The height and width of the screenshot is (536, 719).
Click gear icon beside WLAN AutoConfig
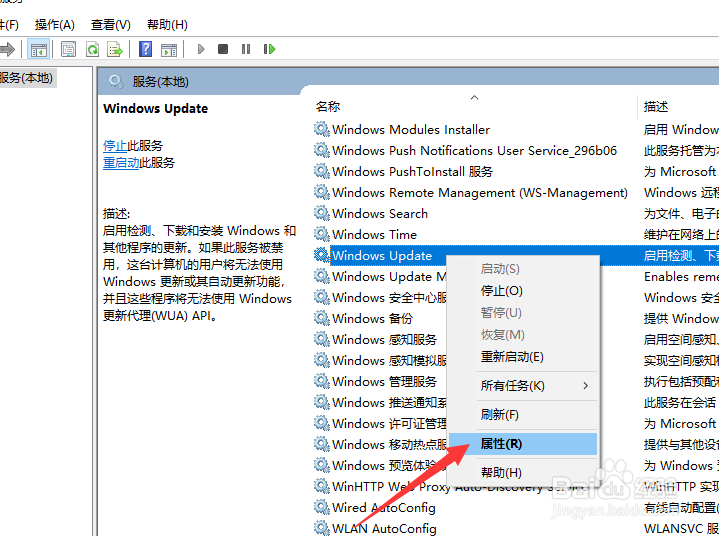point(321,528)
